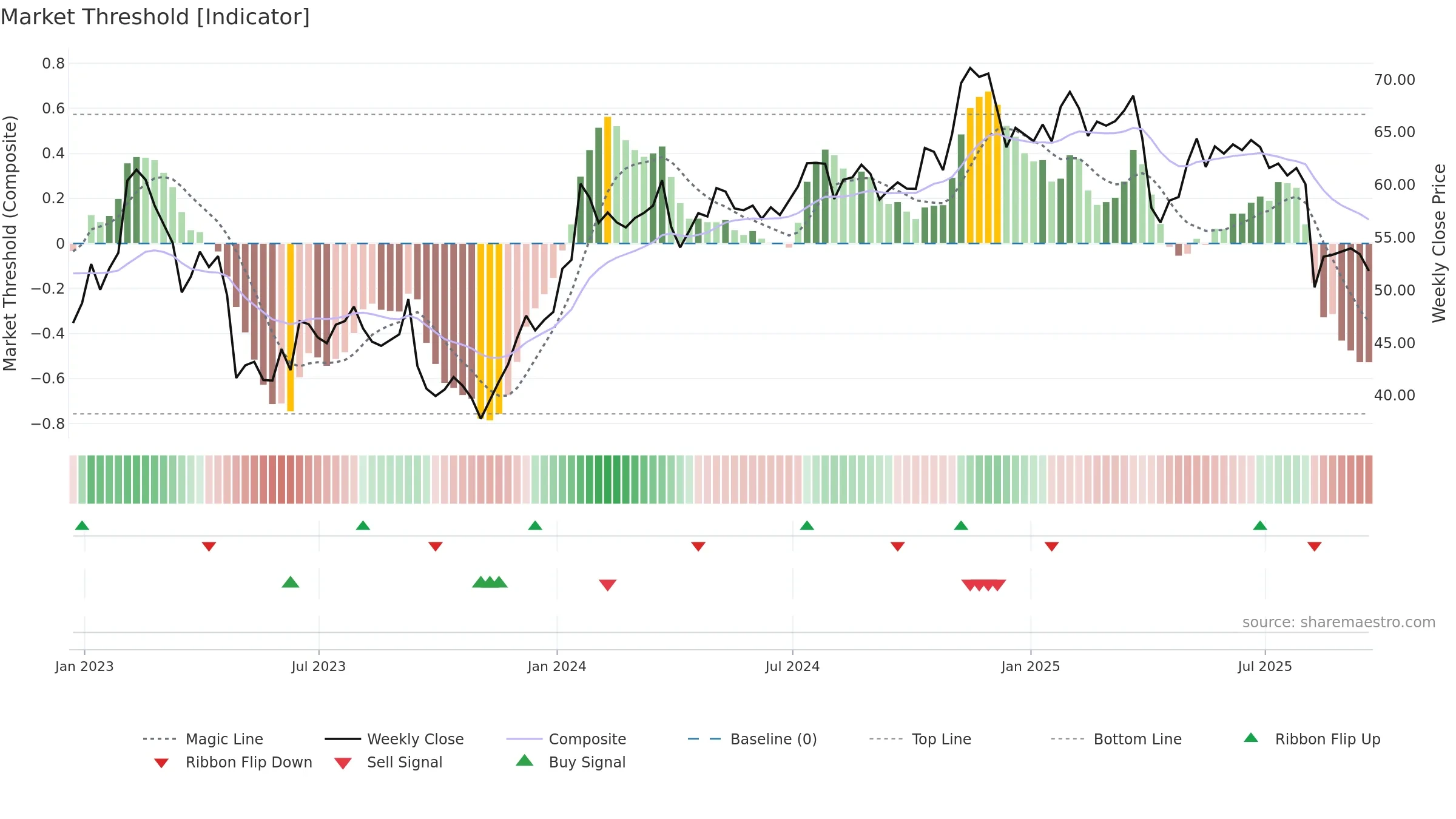Click the source: sharemaestro.com text

pyautogui.click(x=1339, y=622)
